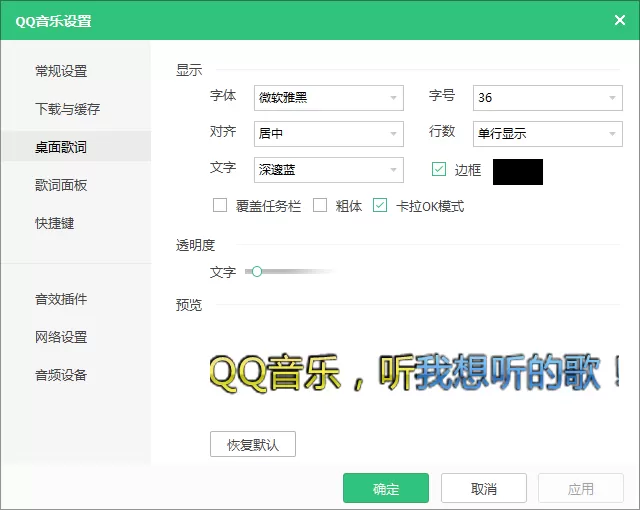
Task: Open 下载与缓存 settings section
Action: click(68, 109)
